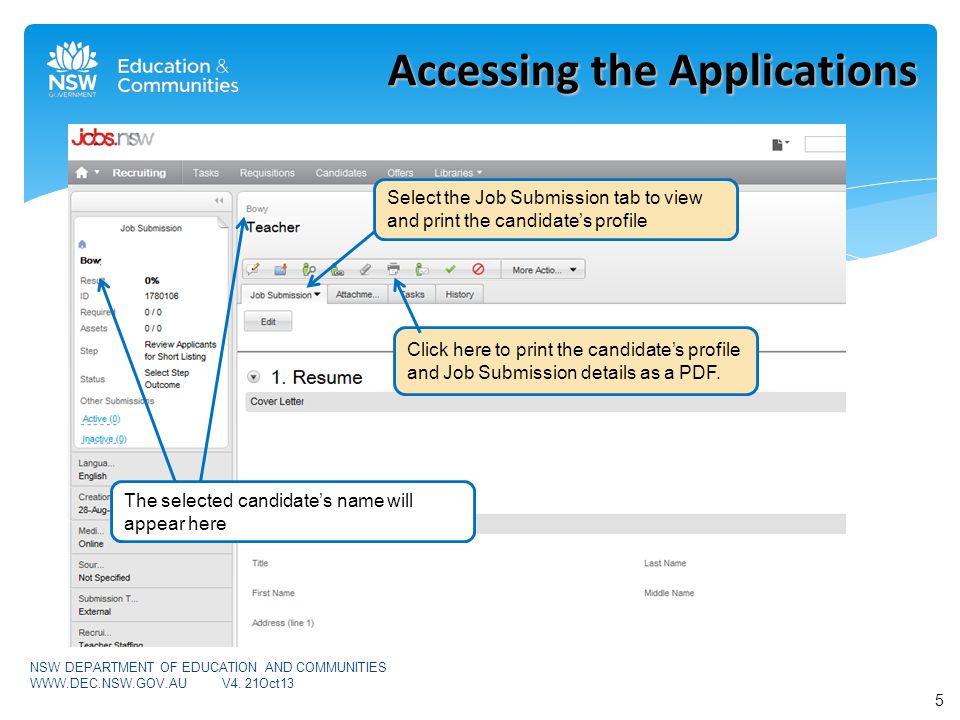
Task: Click the Address (line 1) field label
Action: coord(283,623)
